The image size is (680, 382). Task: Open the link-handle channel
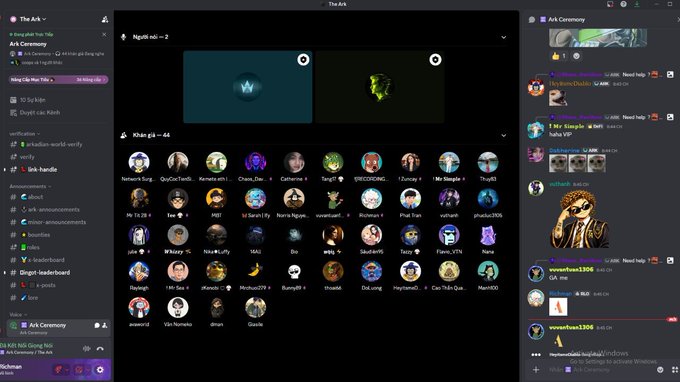(x=42, y=170)
